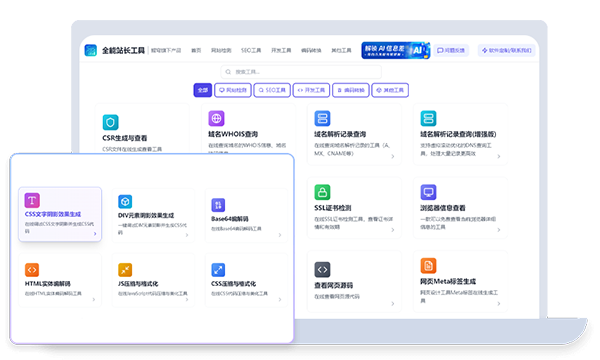Click the 搜索工具 search field
Image resolution: width=600 pixels, height=360 pixels.
[x=301, y=72]
